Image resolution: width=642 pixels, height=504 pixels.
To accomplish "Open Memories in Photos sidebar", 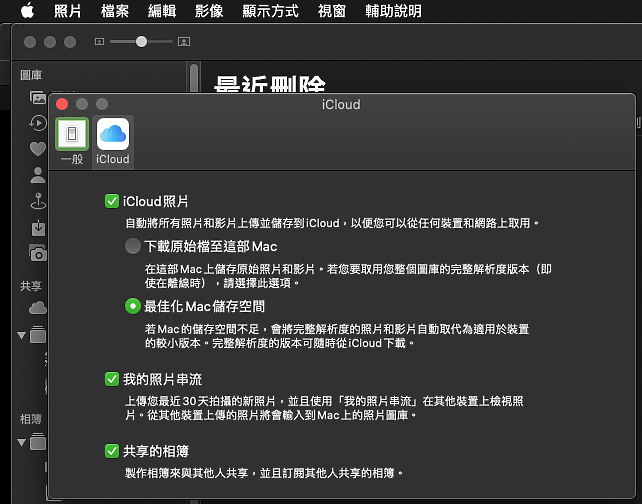I will click(x=38, y=123).
